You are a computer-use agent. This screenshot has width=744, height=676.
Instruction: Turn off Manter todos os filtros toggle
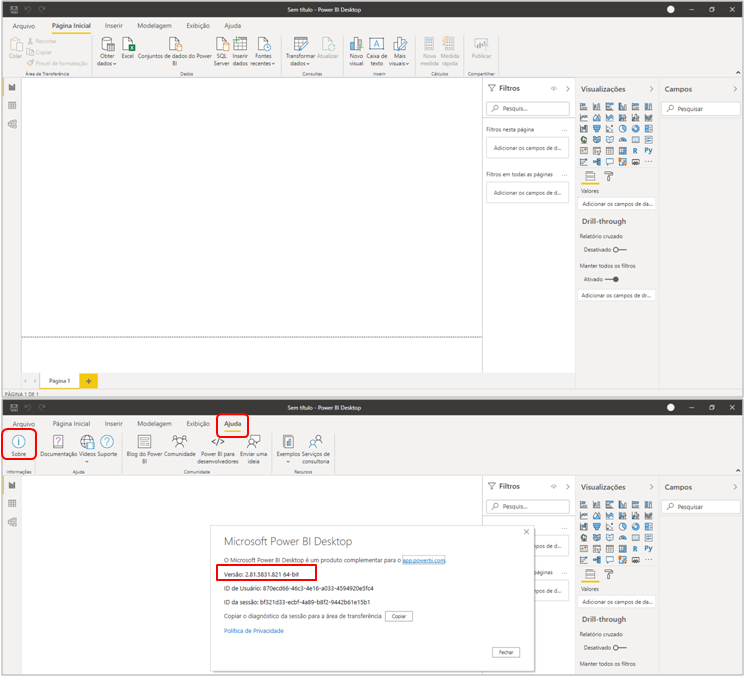click(612, 280)
